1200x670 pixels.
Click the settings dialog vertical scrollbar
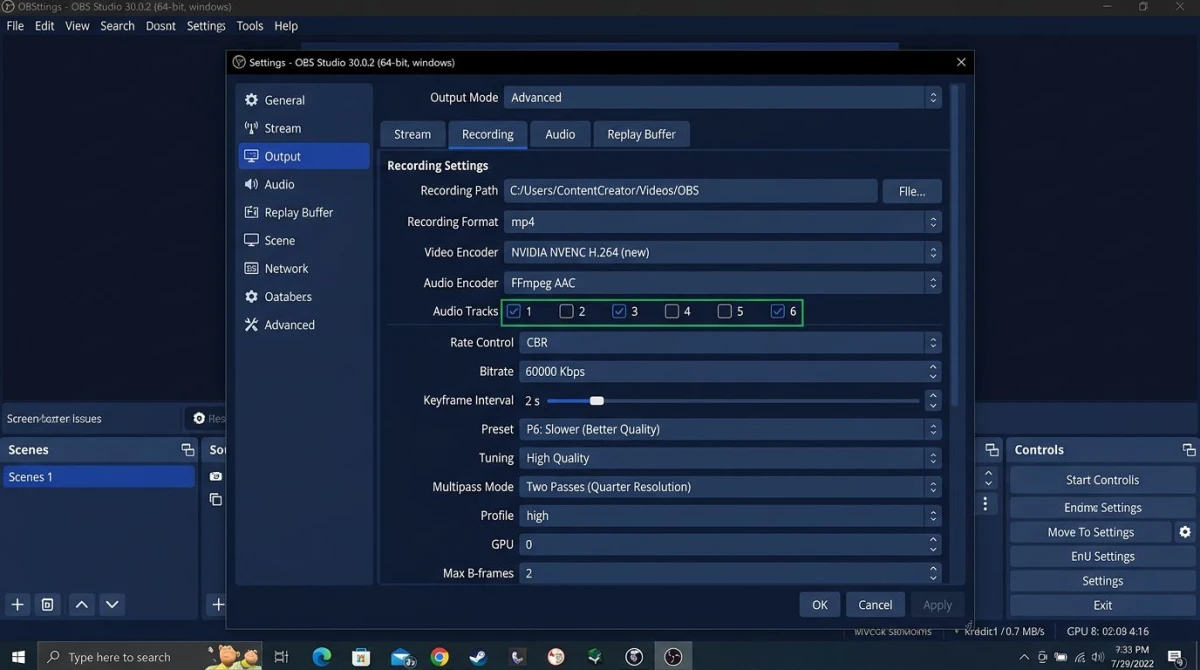click(x=955, y=244)
